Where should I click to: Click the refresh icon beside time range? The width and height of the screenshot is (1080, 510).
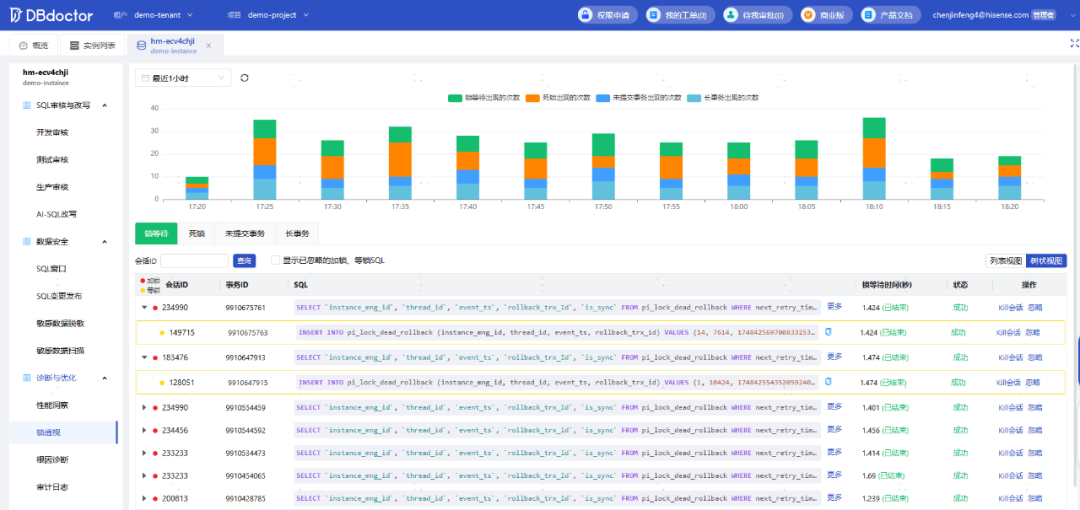click(245, 78)
